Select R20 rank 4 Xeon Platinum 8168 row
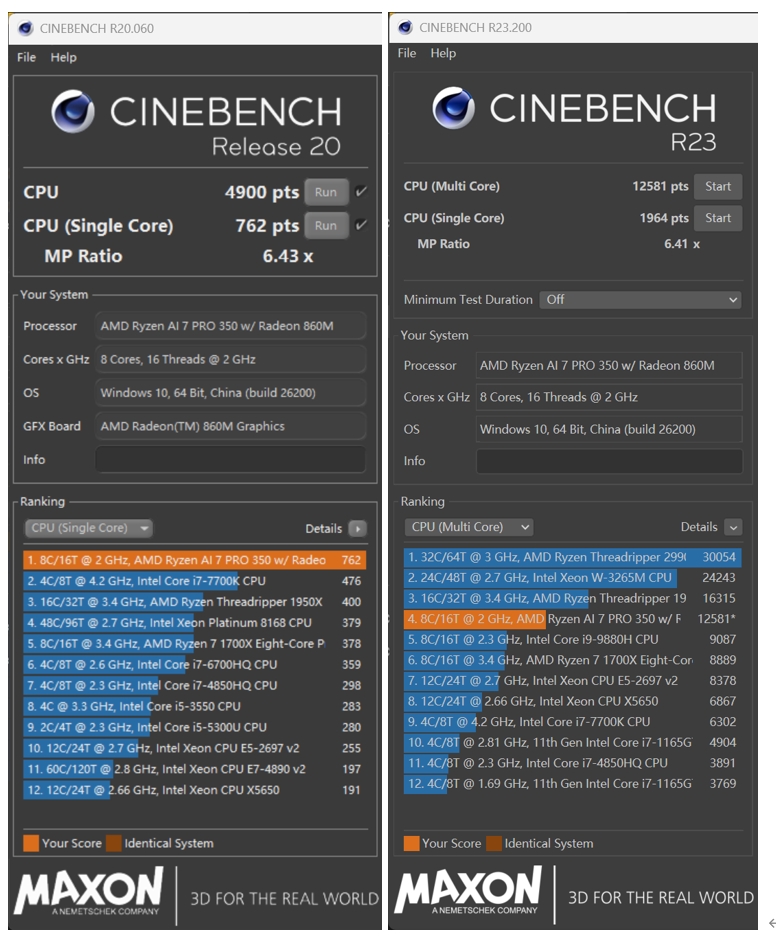Screen dimensions: 776x939 pos(195,623)
